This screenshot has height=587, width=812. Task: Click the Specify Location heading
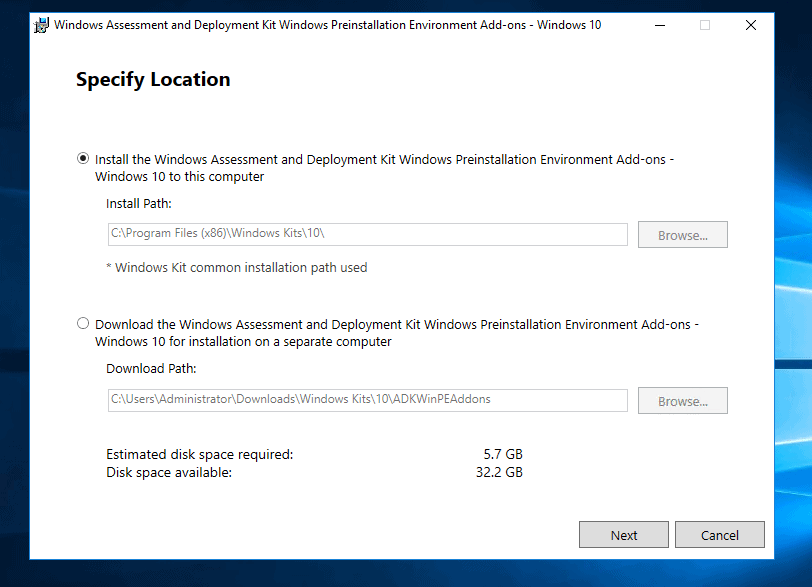(152, 79)
